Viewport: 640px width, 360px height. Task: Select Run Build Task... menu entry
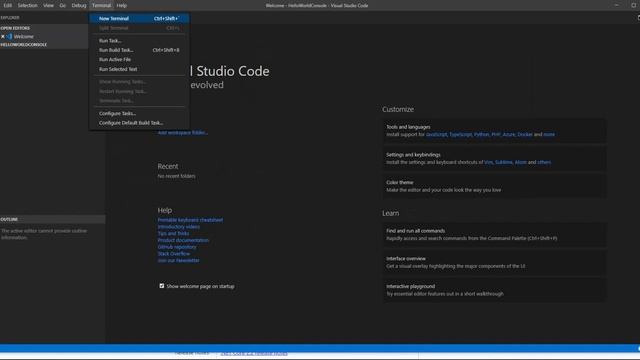[139, 50]
